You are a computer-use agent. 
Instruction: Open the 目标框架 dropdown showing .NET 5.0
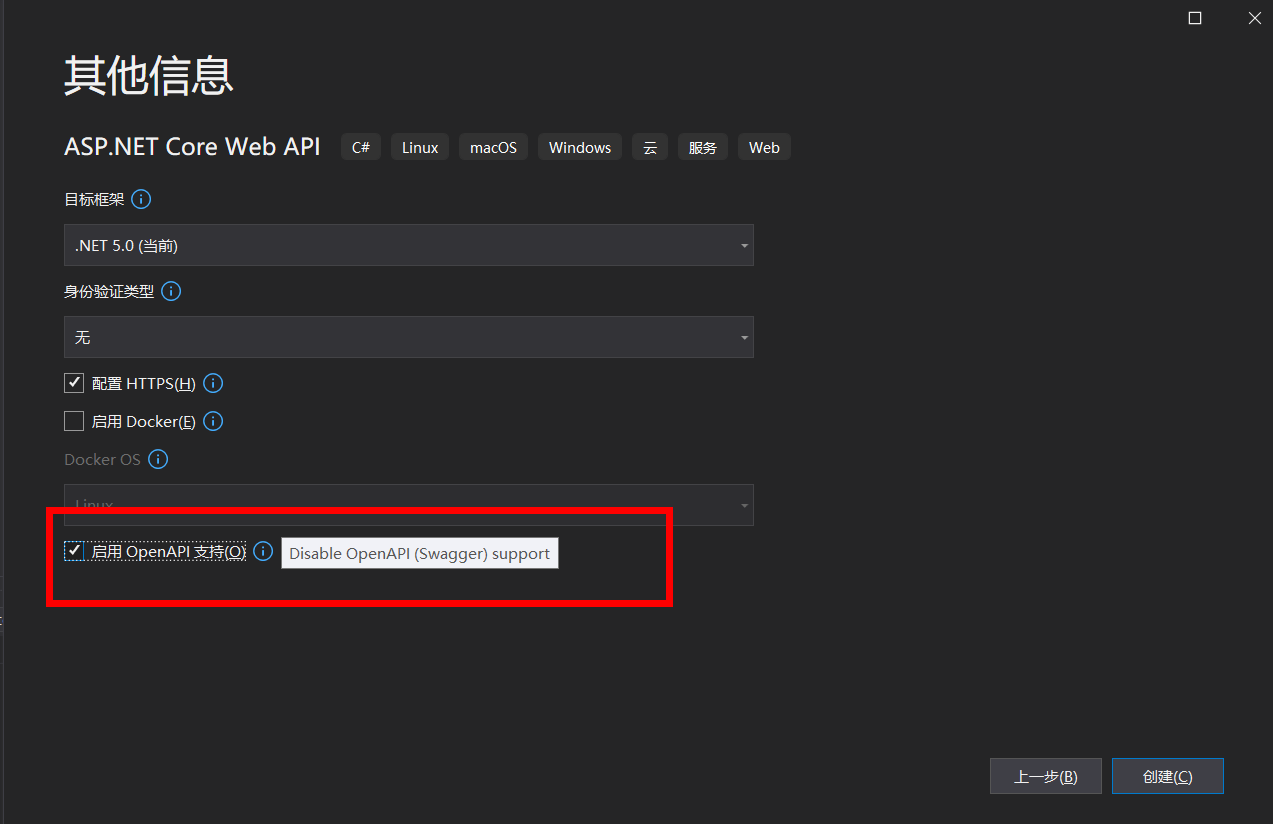[x=408, y=245]
